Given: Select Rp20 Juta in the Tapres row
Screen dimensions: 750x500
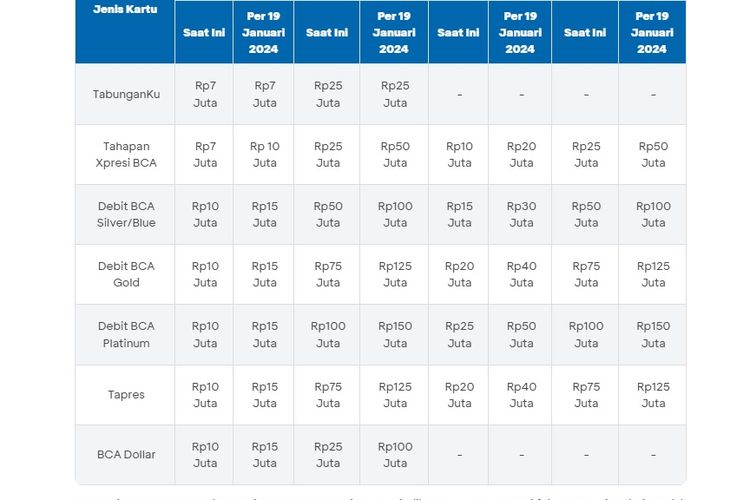Looking at the screenshot, I should (x=459, y=394).
